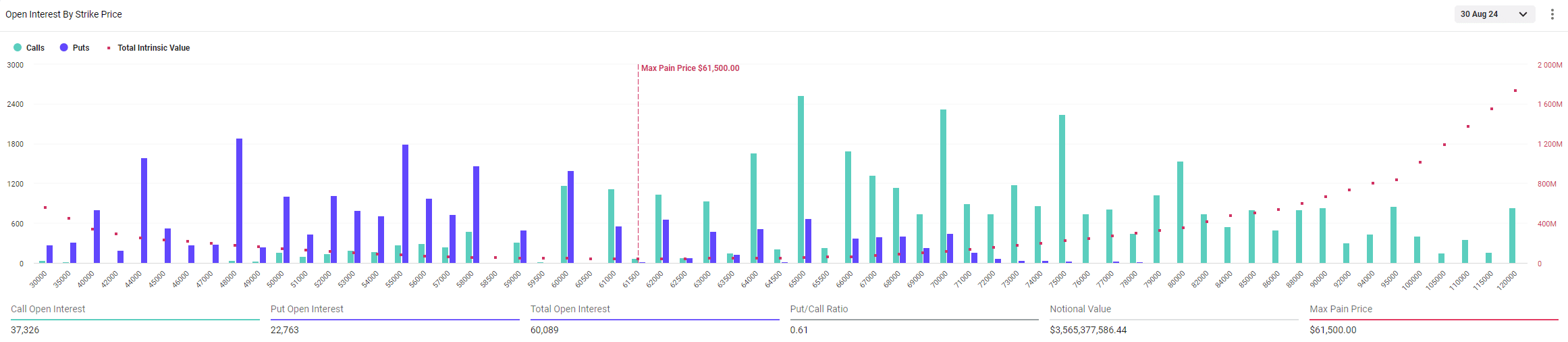Click the puts bar at strike 44000
The image size is (1568, 342).
[x=144, y=211]
